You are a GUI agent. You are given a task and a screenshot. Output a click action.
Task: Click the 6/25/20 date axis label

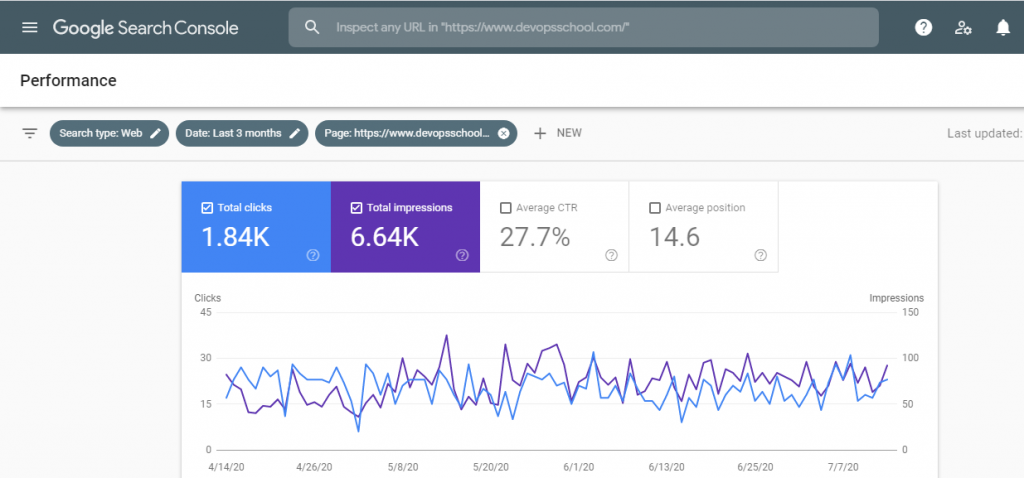click(x=756, y=468)
